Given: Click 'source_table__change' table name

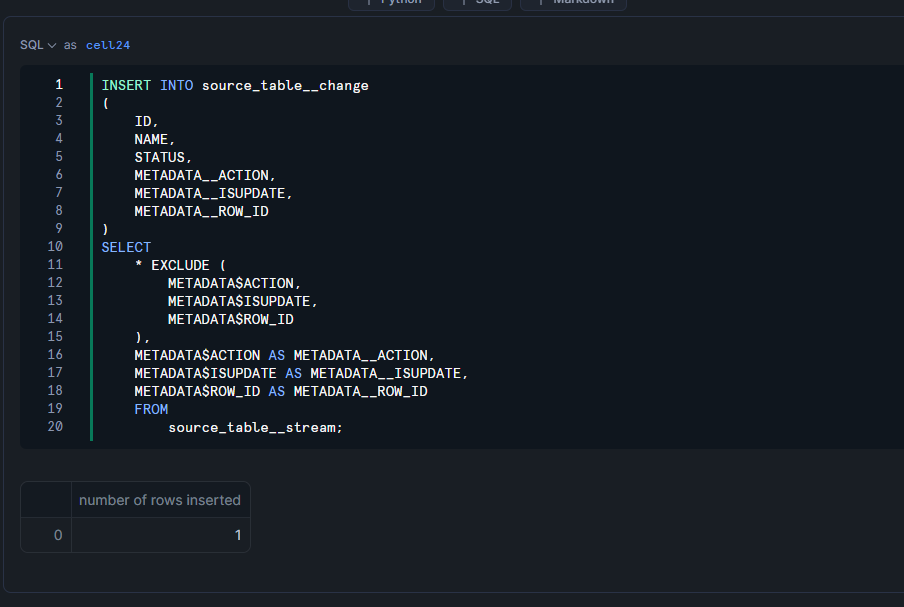Looking at the screenshot, I should (x=285, y=85).
